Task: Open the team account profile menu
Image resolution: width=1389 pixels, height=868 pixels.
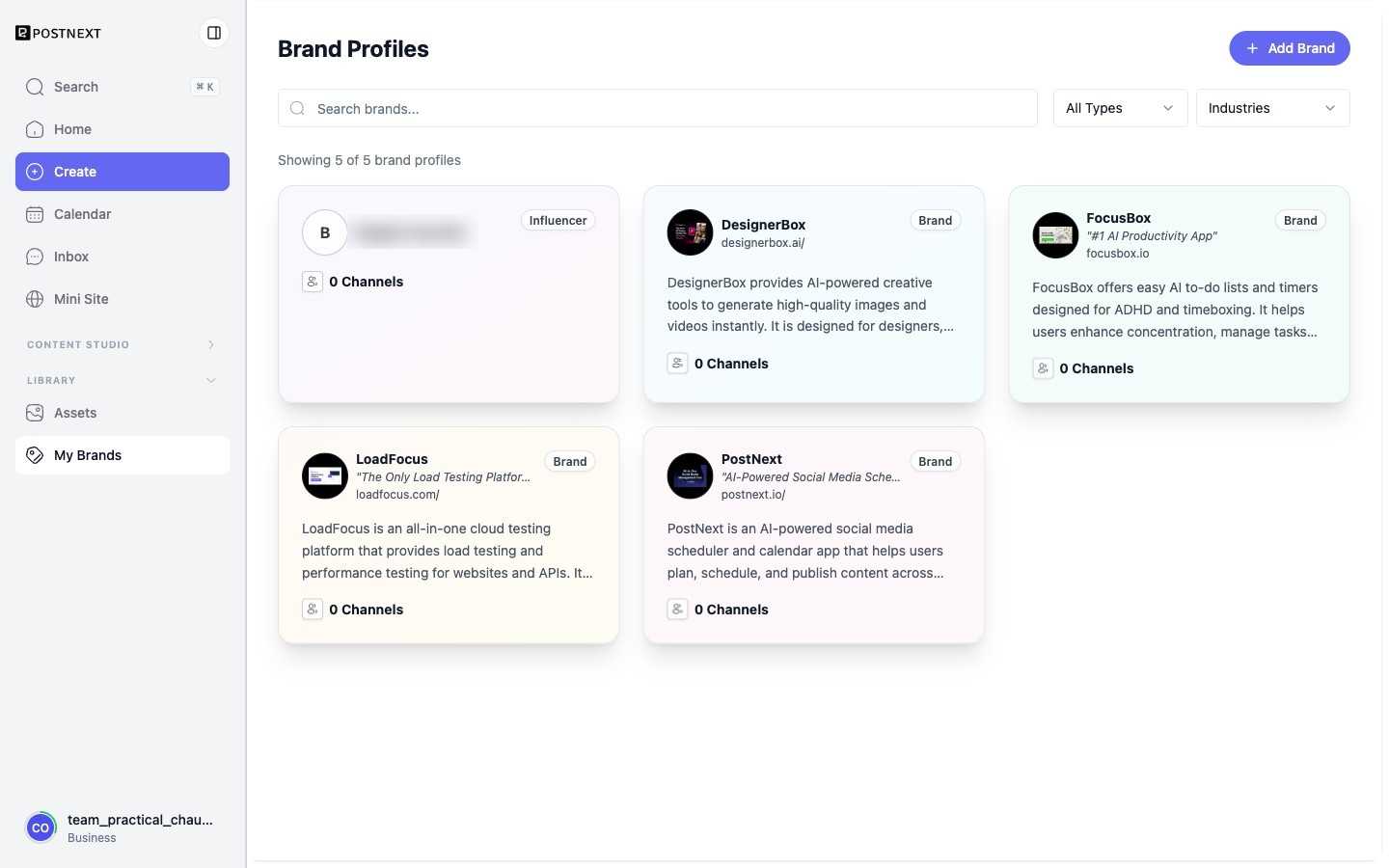Action: click(x=123, y=827)
